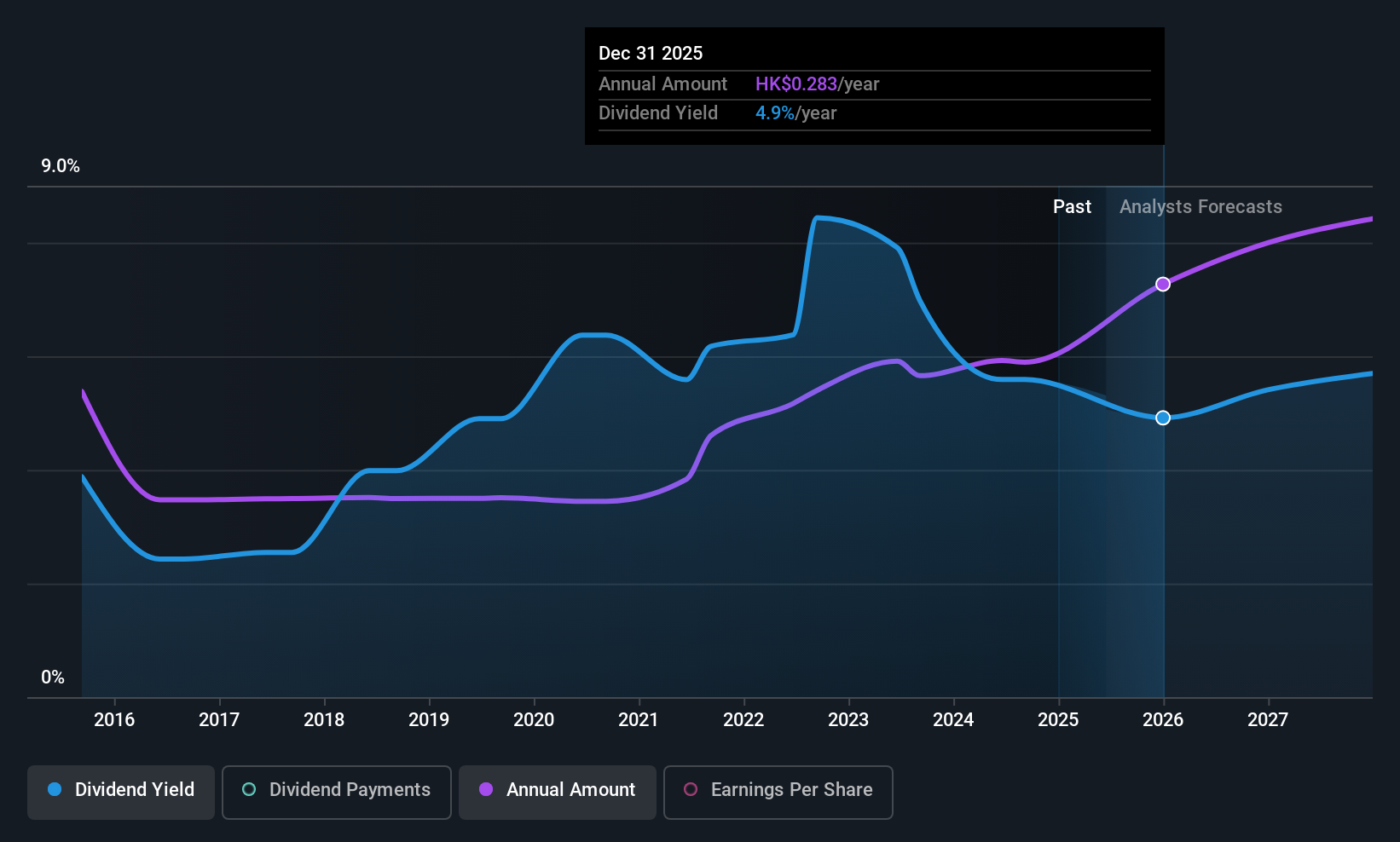Toggle the Dividend Yield series label

click(135, 789)
